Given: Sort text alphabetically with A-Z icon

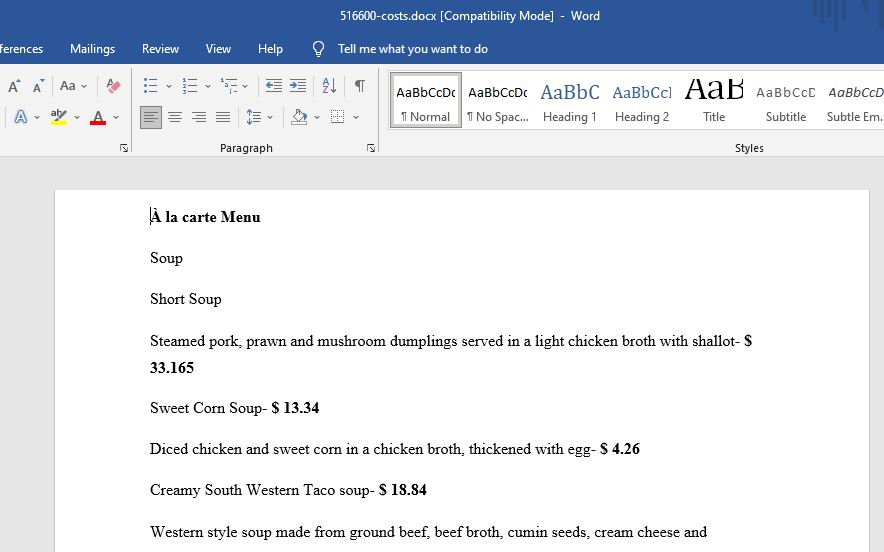Looking at the screenshot, I should click(329, 86).
